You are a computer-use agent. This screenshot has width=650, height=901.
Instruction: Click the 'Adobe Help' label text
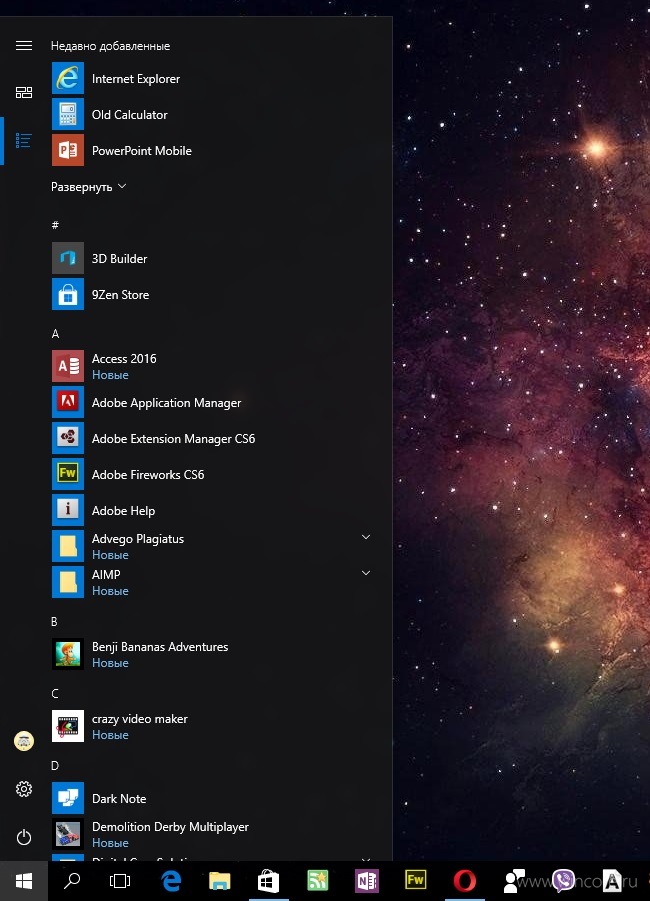124,511
